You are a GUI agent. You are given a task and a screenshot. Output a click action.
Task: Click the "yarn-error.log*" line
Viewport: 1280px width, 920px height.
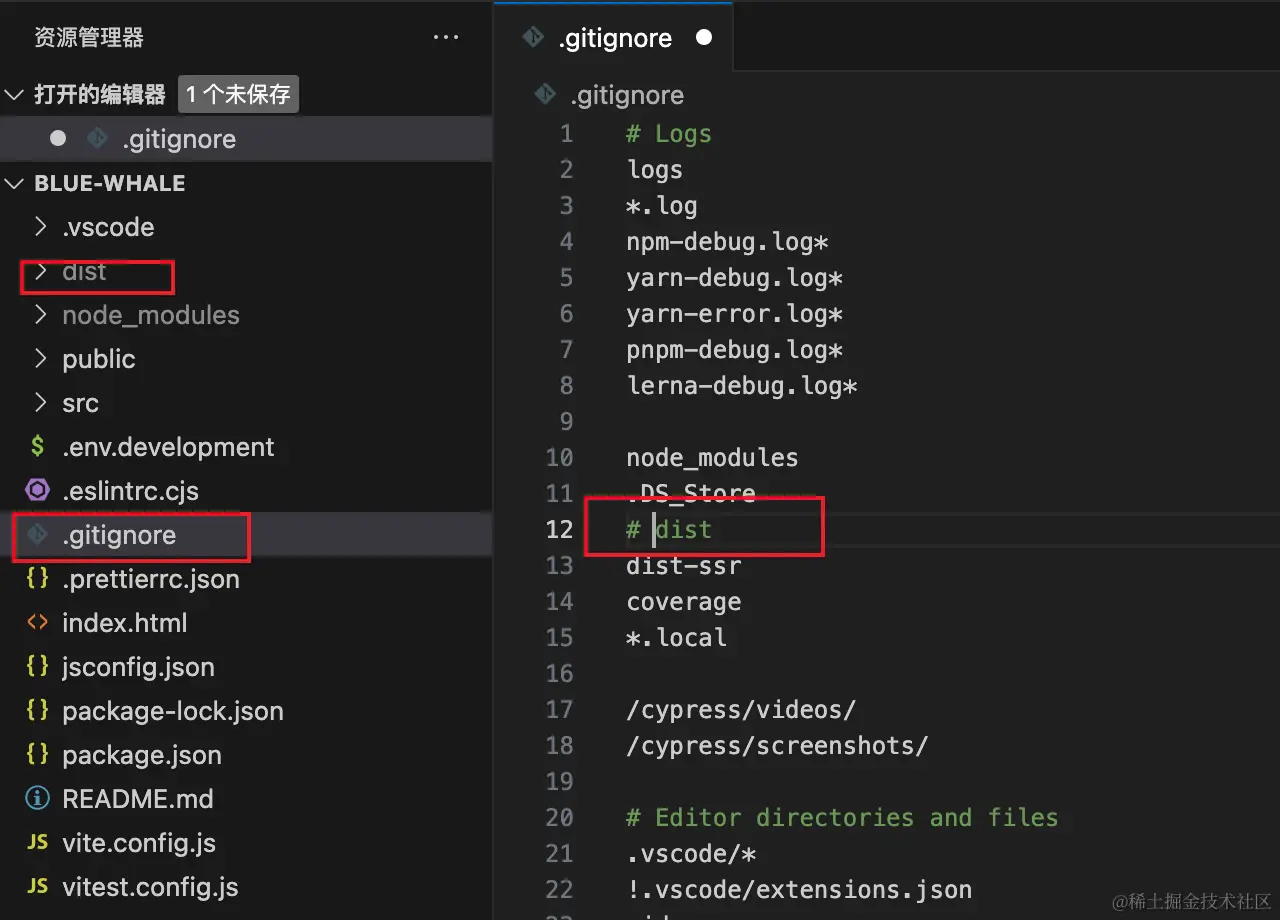pyautogui.click(x=735, y=314)
